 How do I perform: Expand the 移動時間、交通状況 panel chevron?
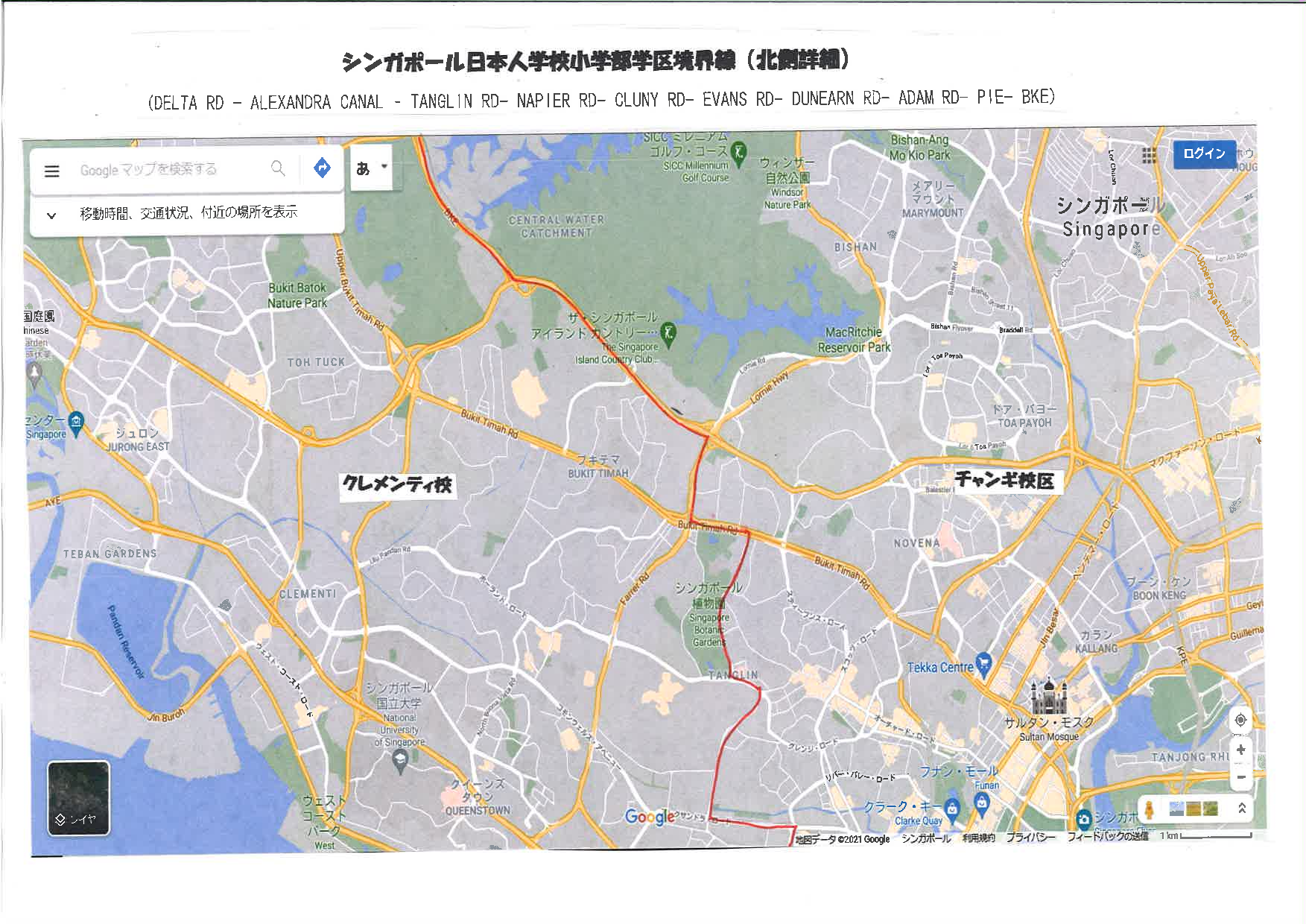click(x=51, y=216)
